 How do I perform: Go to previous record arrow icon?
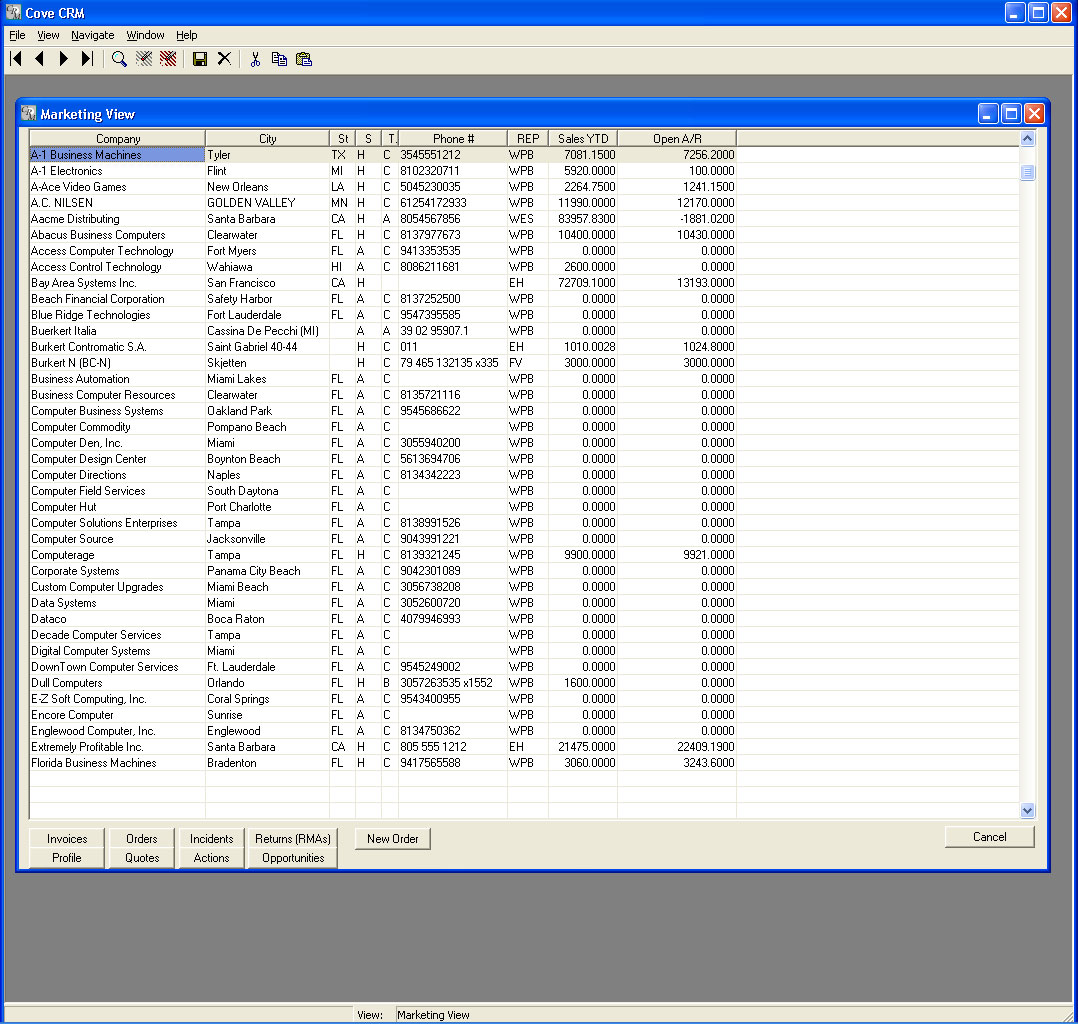39,59
